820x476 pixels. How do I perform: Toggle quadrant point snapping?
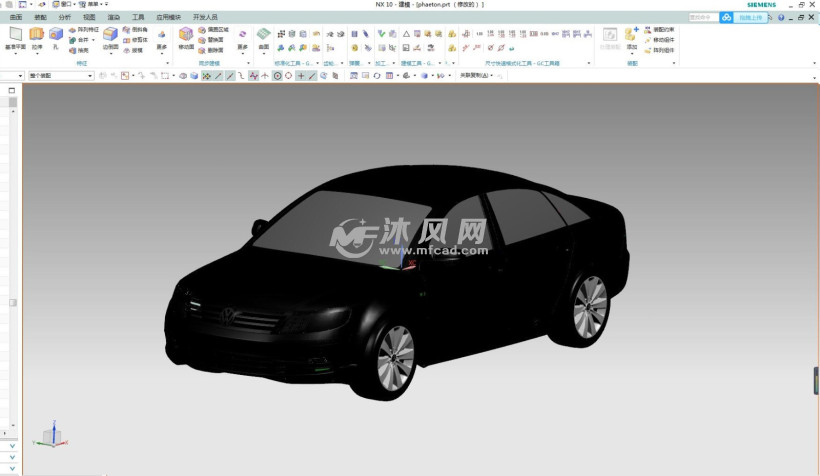pos(288,76)
